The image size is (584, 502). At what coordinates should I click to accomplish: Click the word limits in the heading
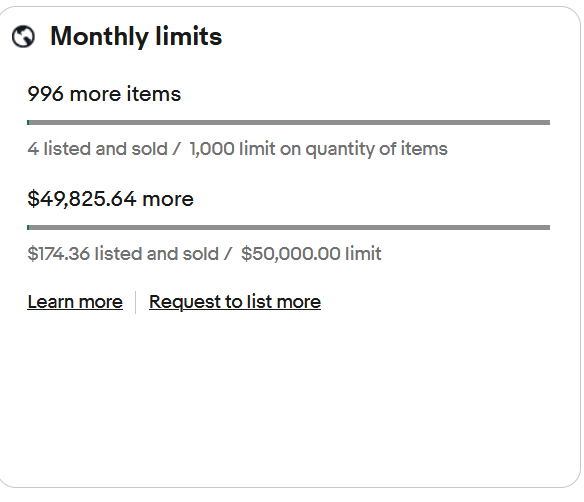click(188, 36)
